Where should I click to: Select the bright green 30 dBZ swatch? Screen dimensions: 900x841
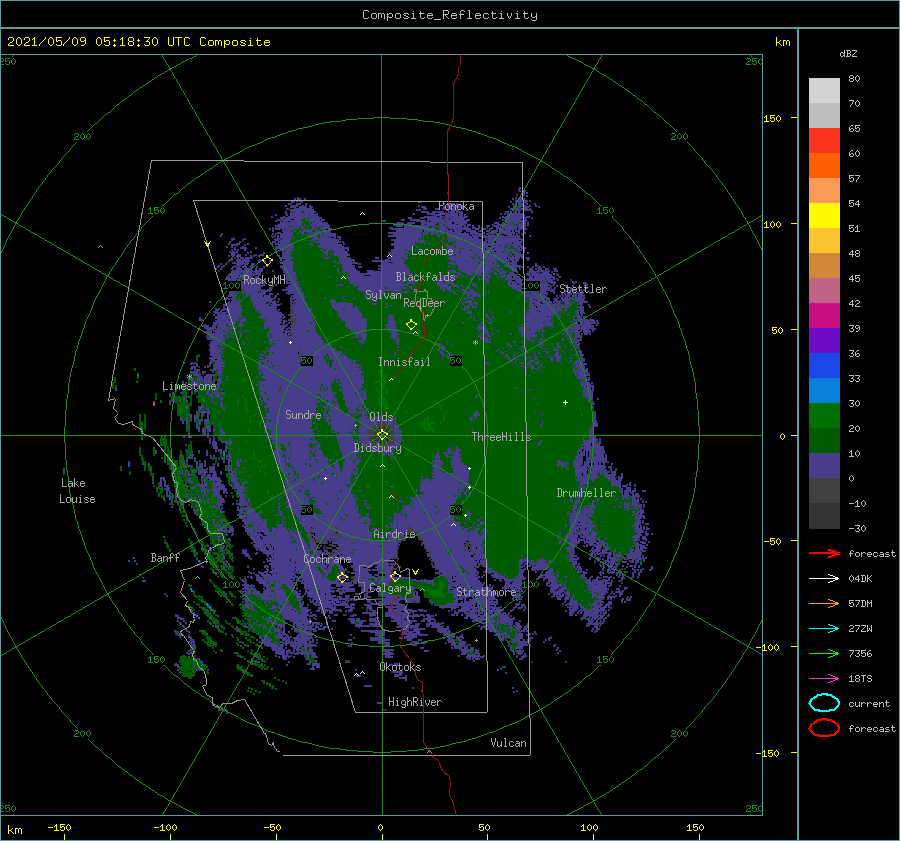pos(824,415)
